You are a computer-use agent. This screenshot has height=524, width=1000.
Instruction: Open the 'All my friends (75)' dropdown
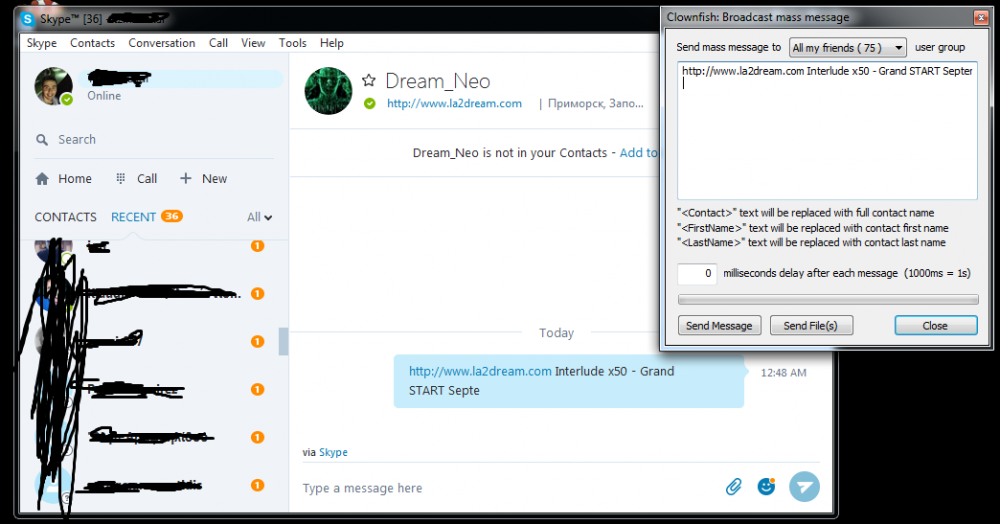coord(847,48)
